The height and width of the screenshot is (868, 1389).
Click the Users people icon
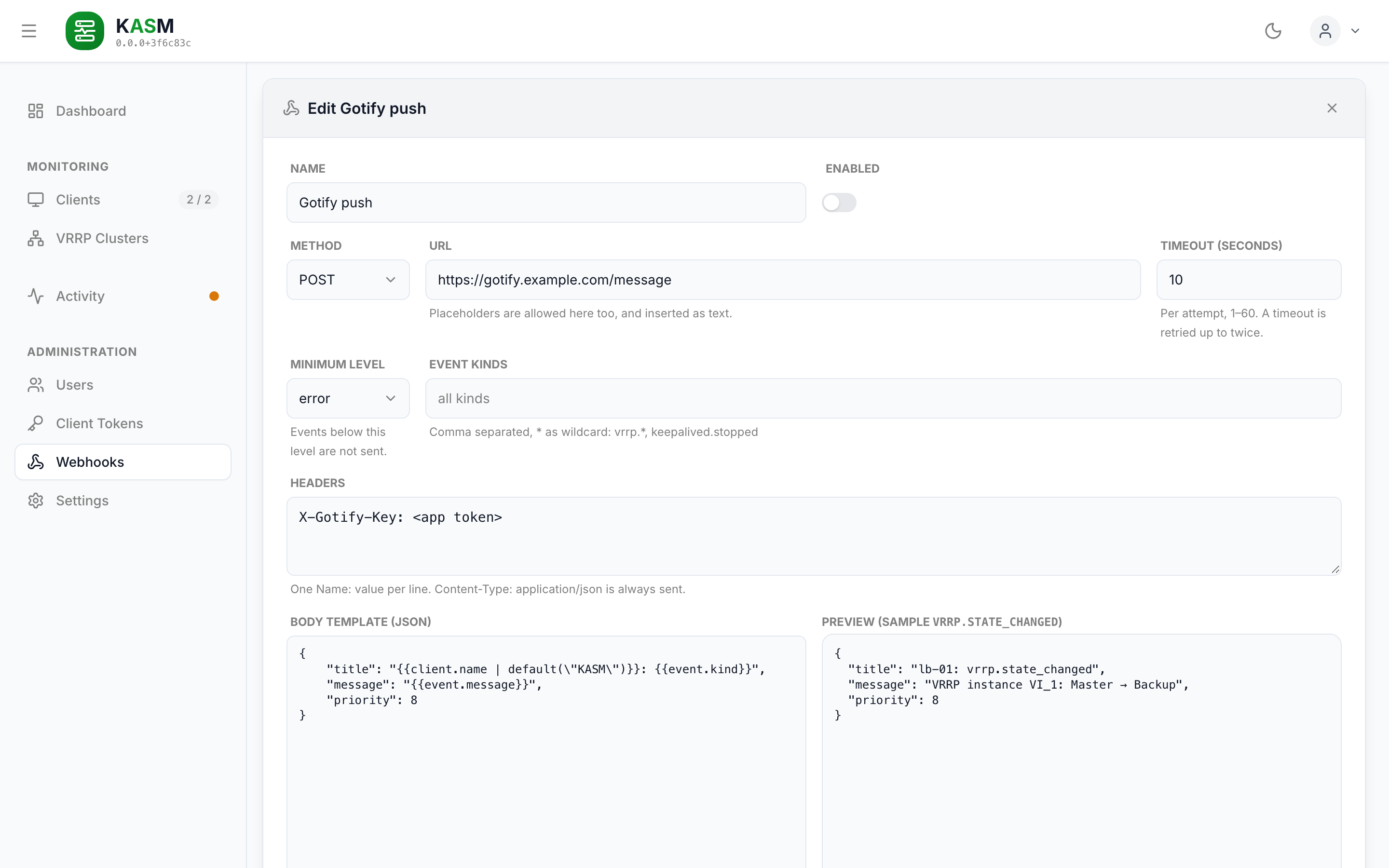(36, 385)
